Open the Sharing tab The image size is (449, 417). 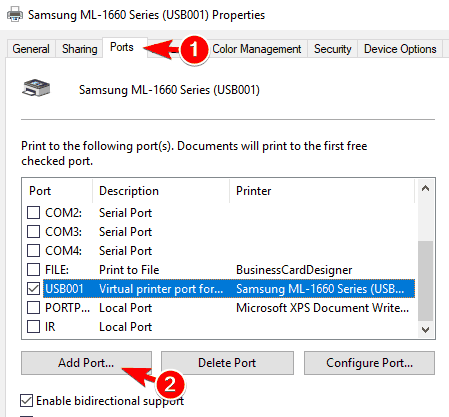(x=80, y=49)
